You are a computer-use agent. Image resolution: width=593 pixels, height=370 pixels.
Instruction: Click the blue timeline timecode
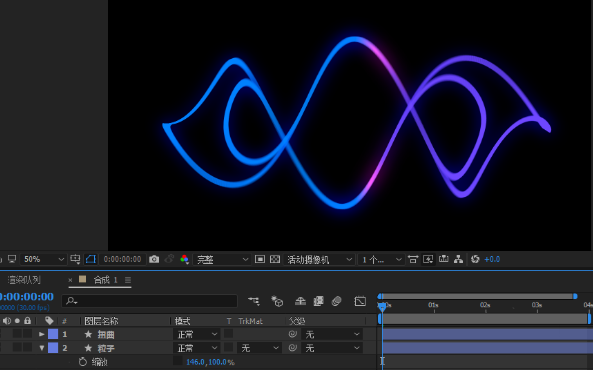tap(26, 297)
